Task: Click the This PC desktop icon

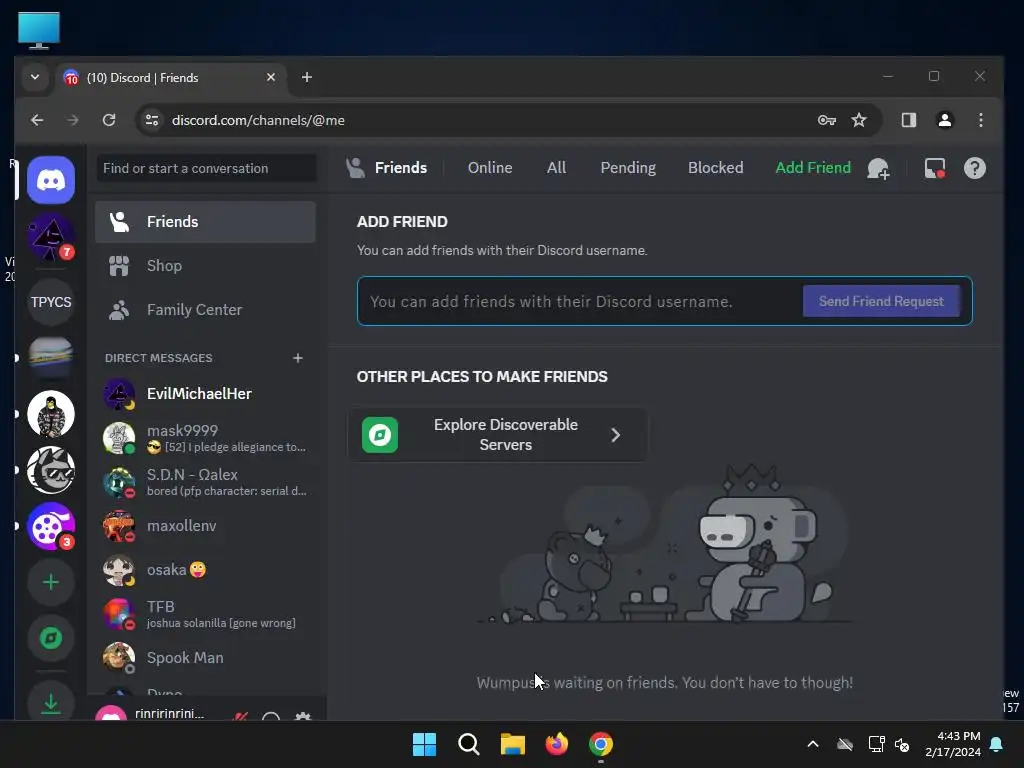Action: [x=39, y=30]
